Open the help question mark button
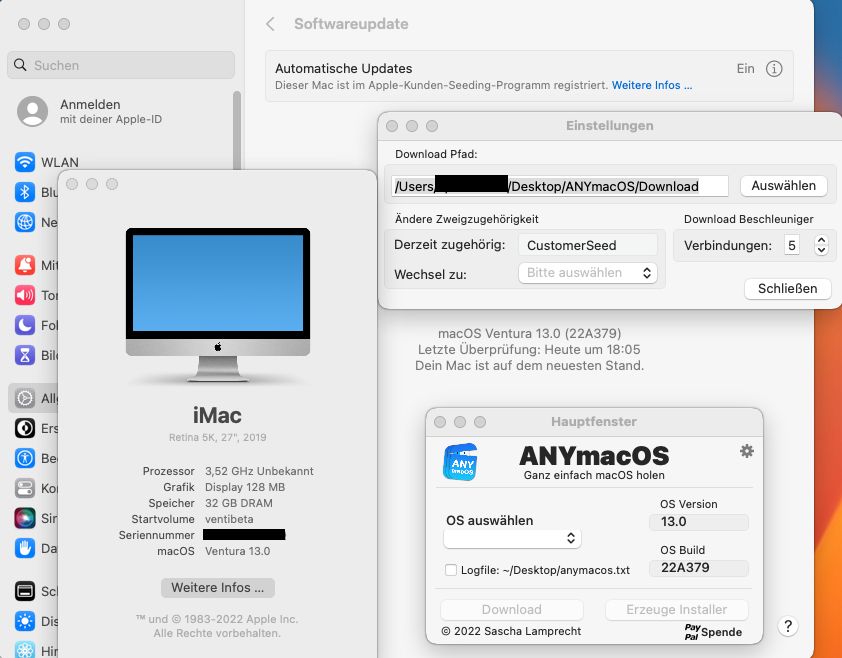 [788, 626]
